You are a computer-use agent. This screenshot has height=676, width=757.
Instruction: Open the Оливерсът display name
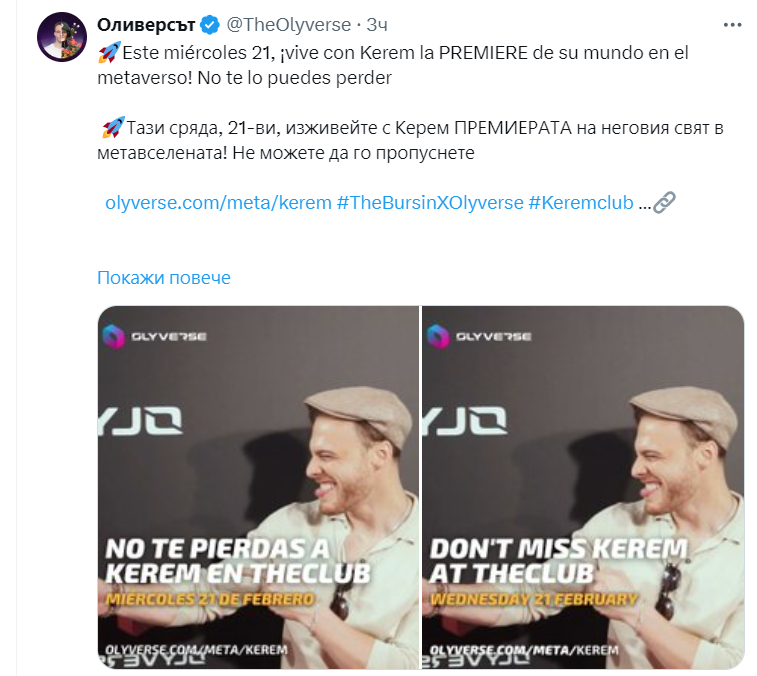coord(146,25)
